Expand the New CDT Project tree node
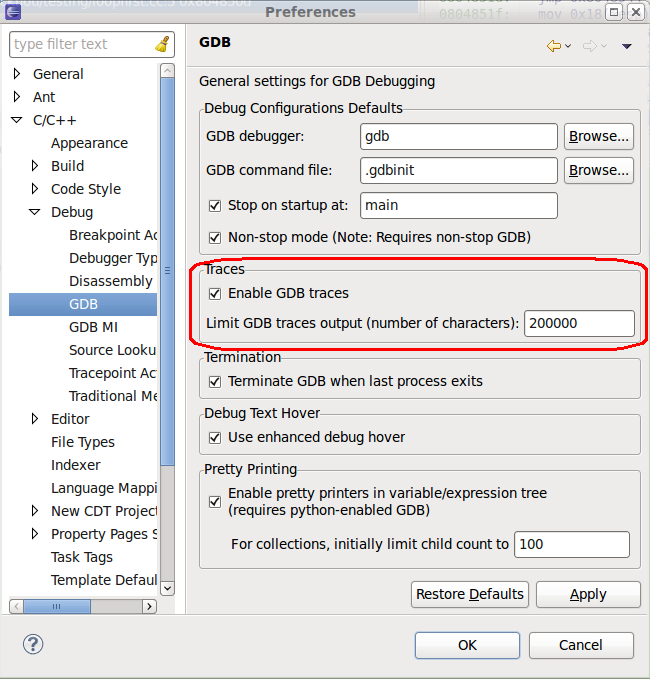 click(35, 511)
